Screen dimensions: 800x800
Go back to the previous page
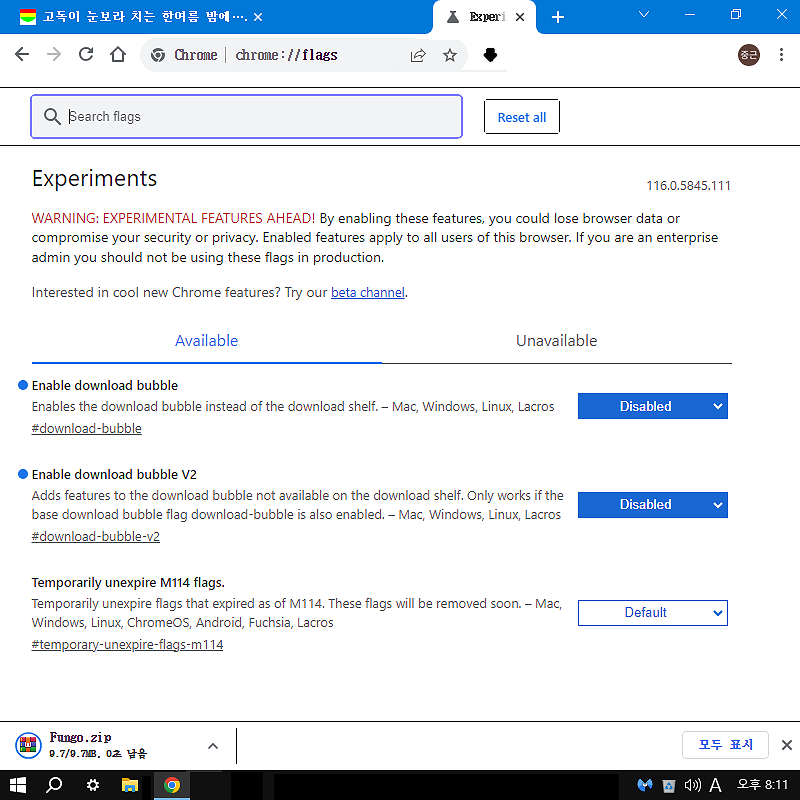tap(22, 54)
